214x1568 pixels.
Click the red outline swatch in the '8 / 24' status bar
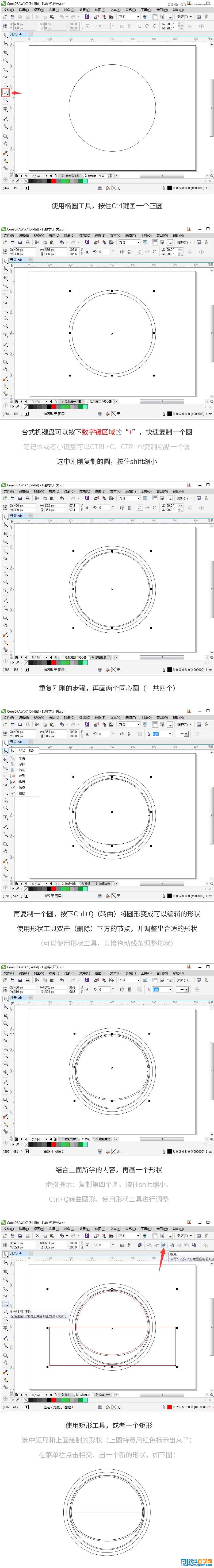(170, 1407)
